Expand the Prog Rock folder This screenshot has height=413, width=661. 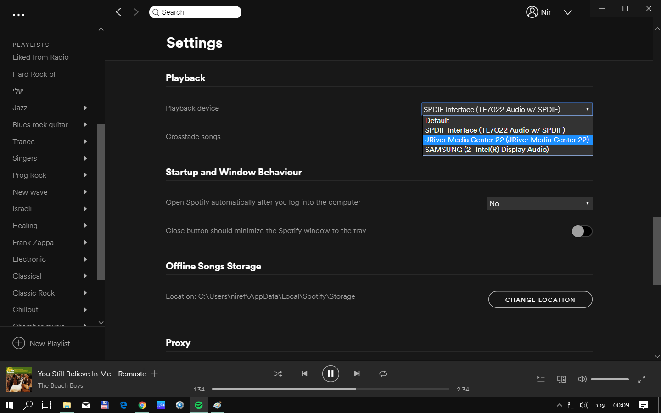coord(85,175)
